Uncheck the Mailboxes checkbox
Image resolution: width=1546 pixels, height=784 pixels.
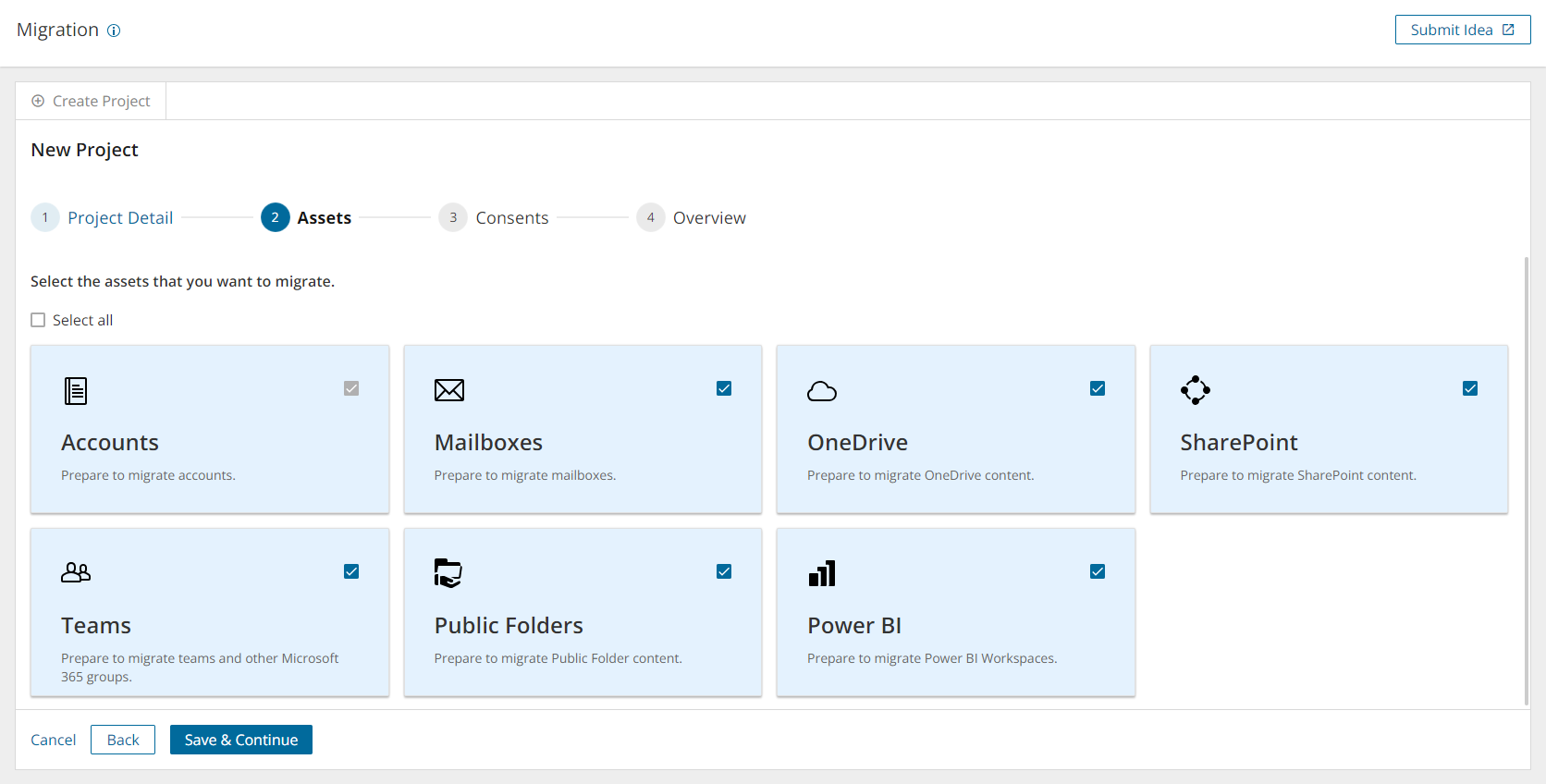724,388
